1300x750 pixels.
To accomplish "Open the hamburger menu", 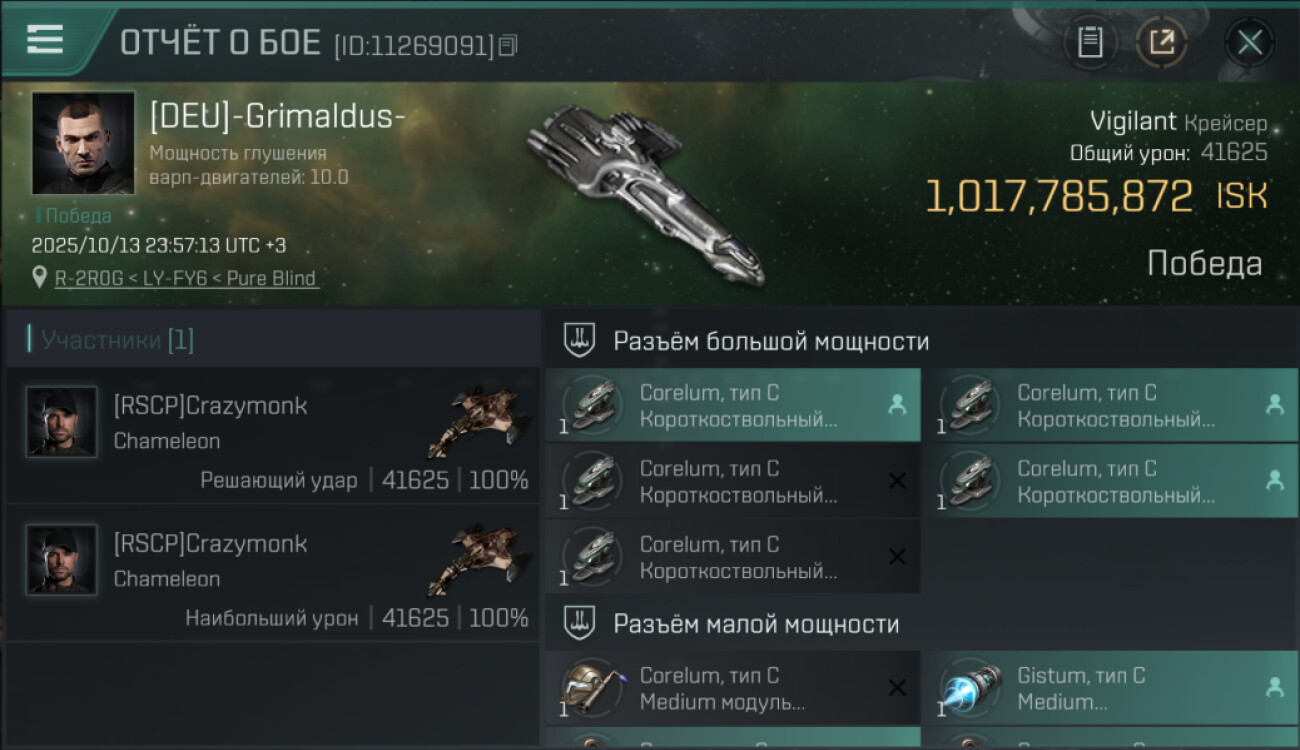I will pyautogui.click(x=45, y=39).
